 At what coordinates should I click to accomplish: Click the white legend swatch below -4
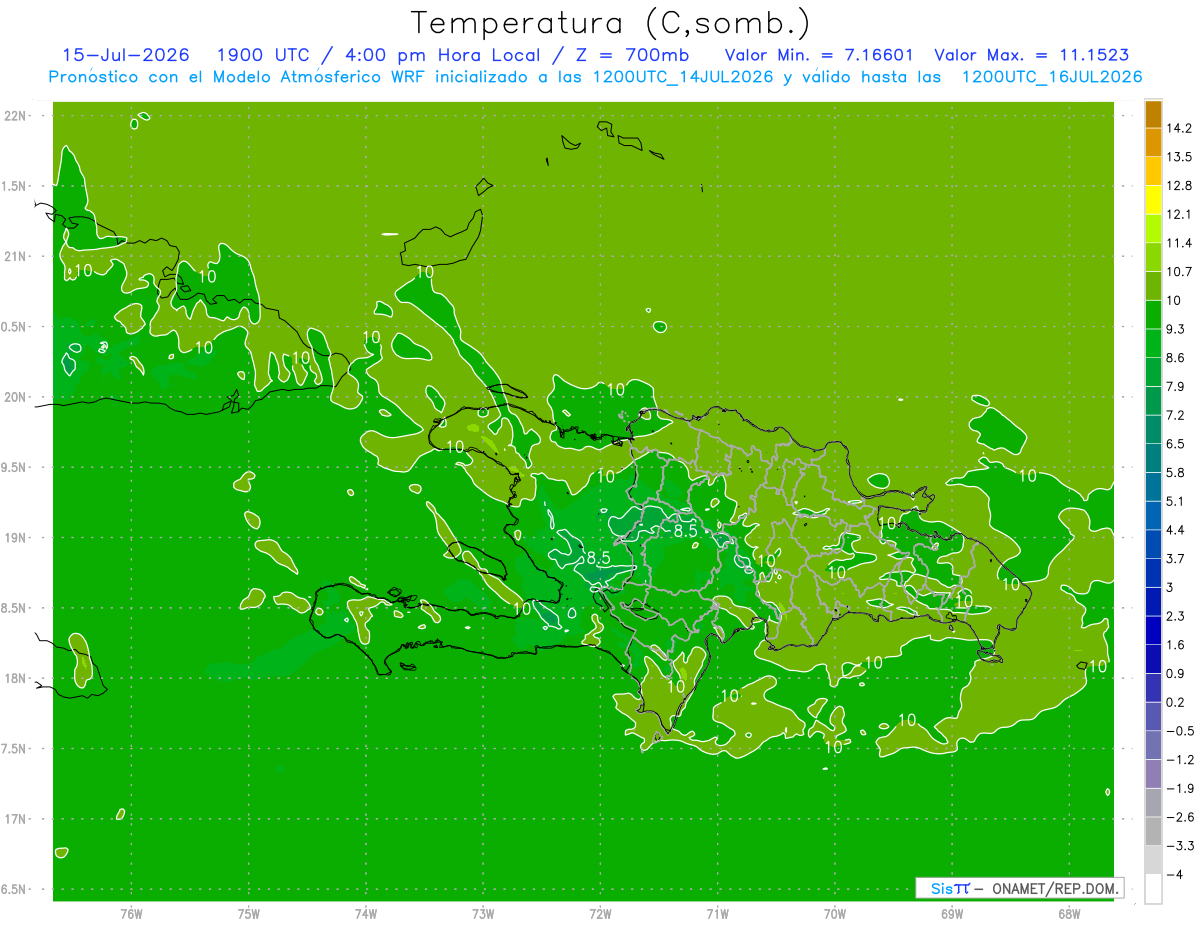(1153, 889)
